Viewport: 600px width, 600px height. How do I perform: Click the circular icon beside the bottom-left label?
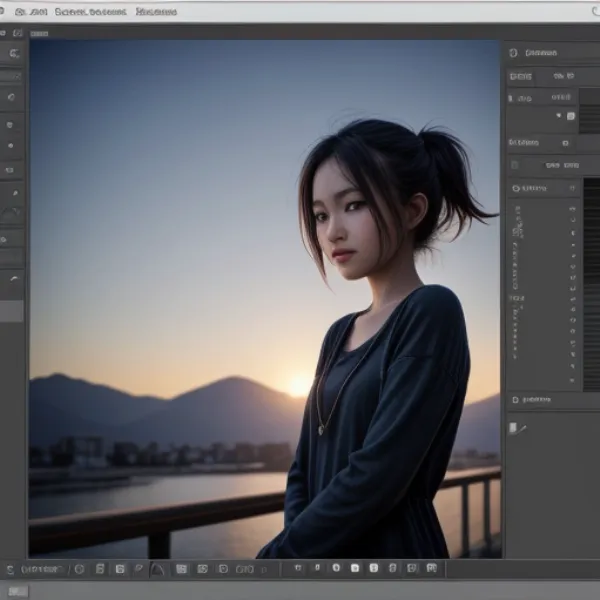[x=79, y=569]
